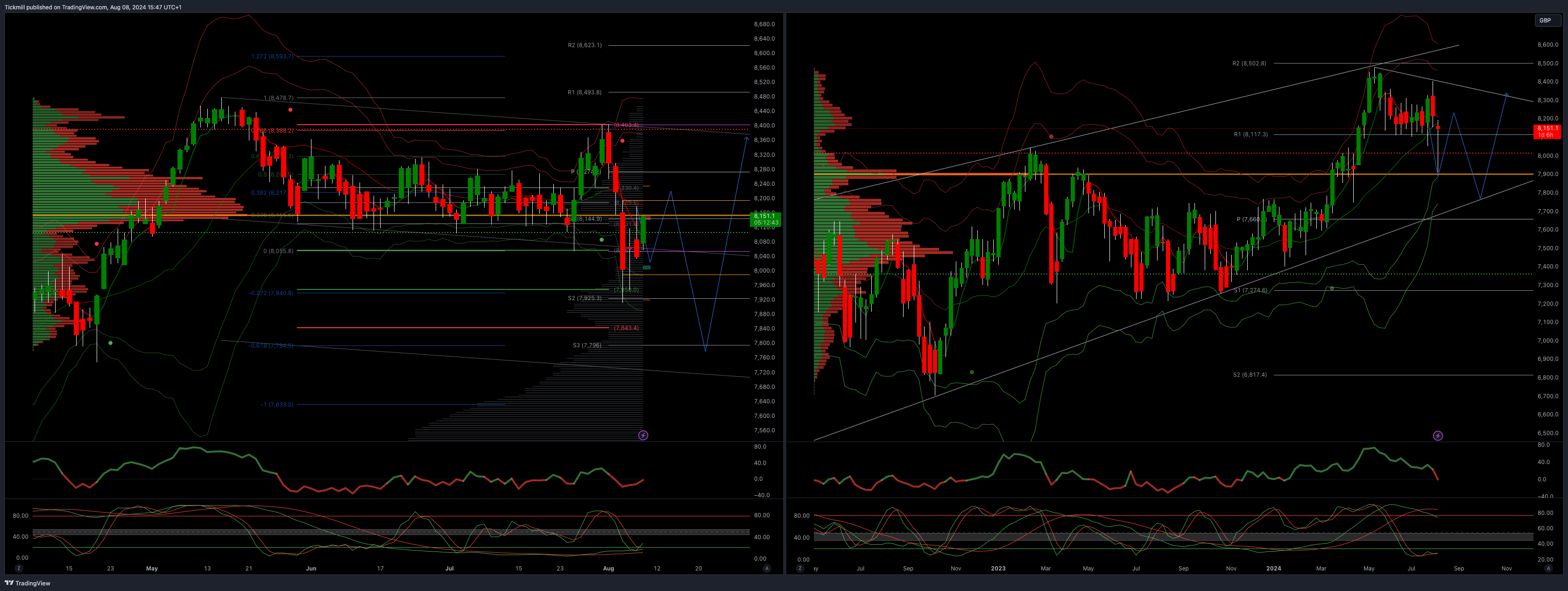Click the purple lightning event icon on the right chart
The image size is (1568, 591).
1438,436
